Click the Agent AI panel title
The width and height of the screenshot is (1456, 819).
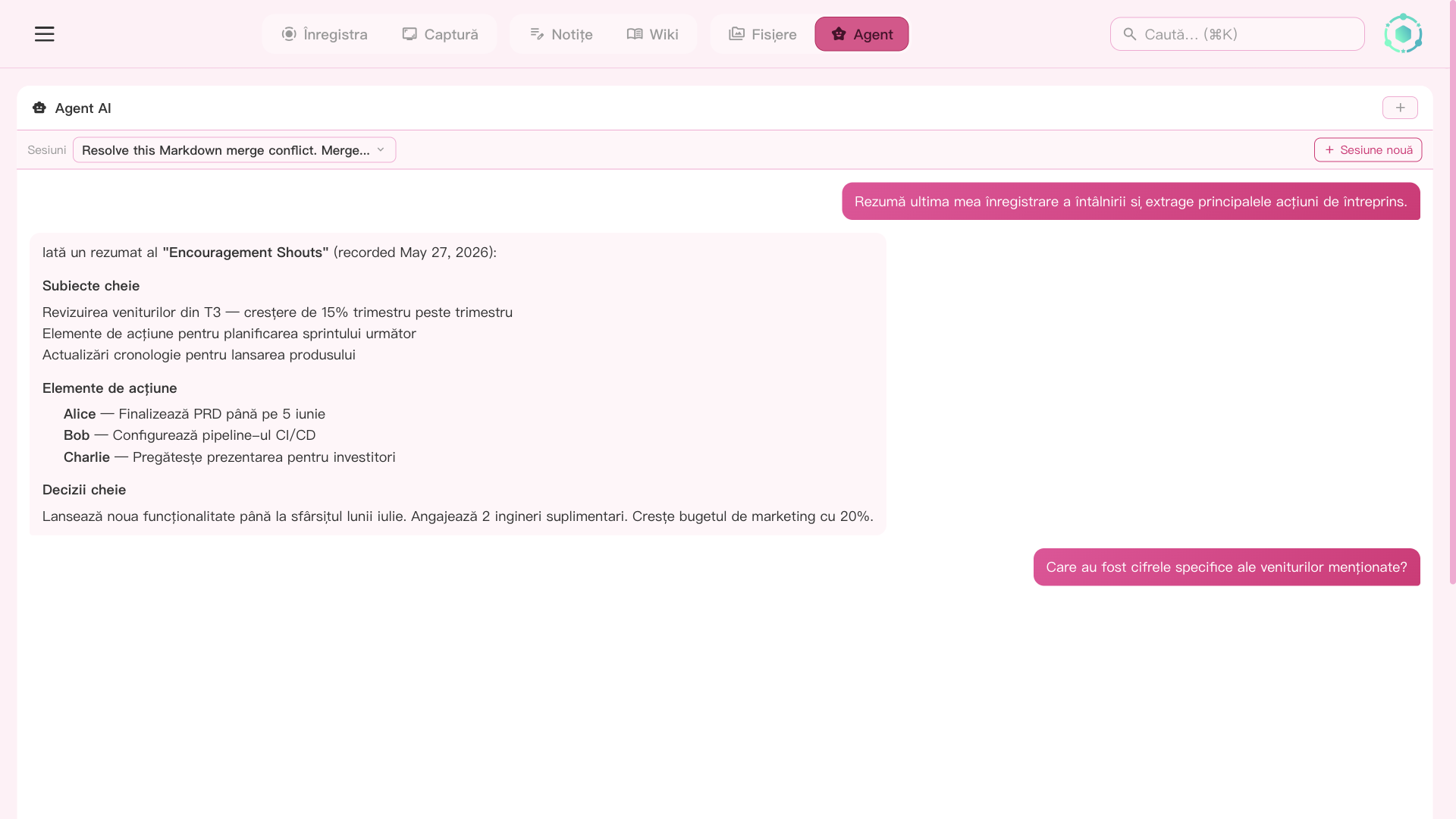tap(83, 108)
